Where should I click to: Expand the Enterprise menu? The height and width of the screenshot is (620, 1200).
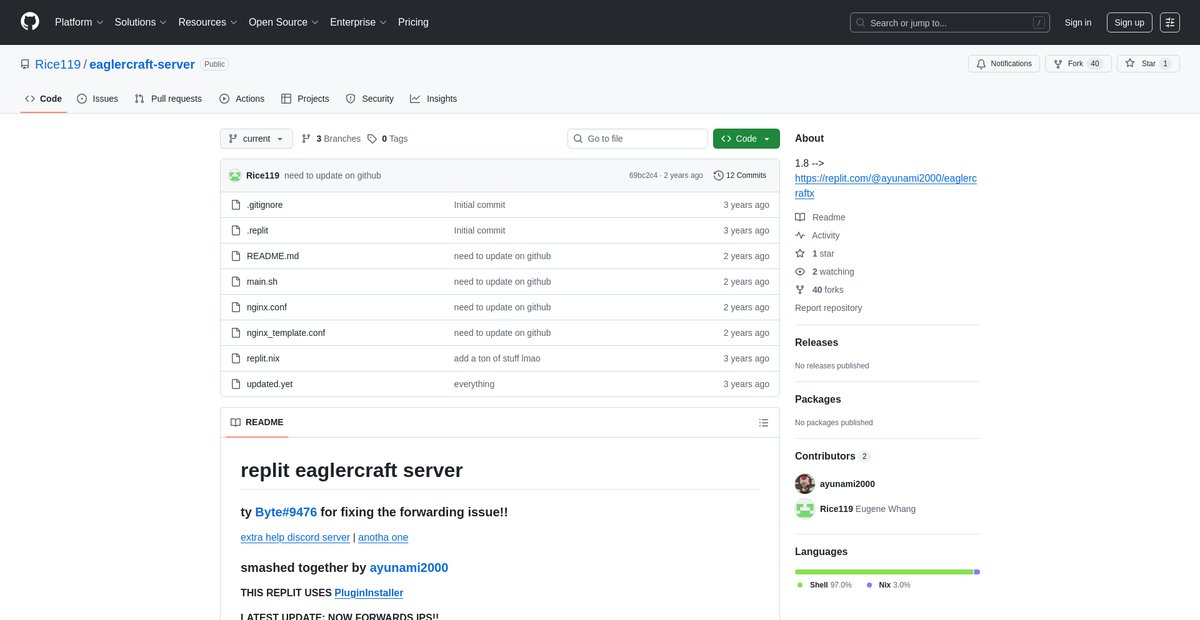click(359, 22)
